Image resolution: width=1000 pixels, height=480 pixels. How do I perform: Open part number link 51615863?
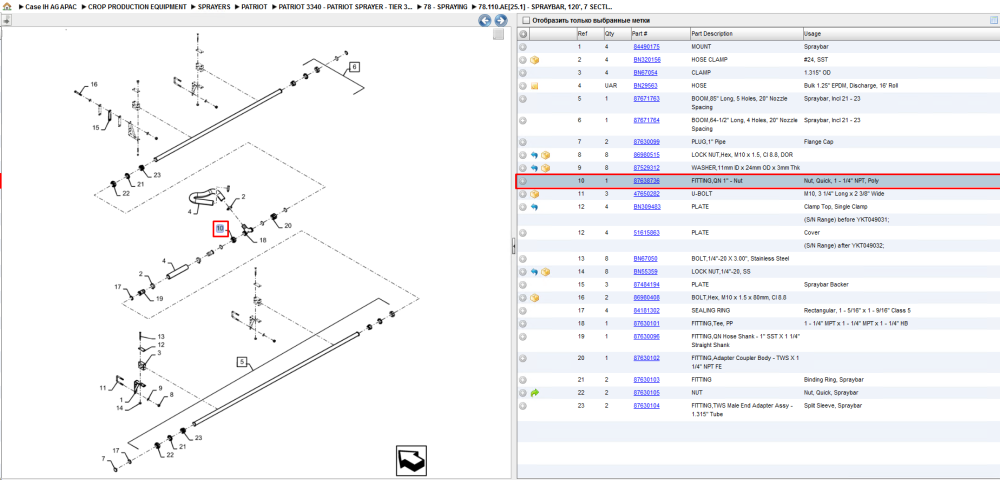646,233
